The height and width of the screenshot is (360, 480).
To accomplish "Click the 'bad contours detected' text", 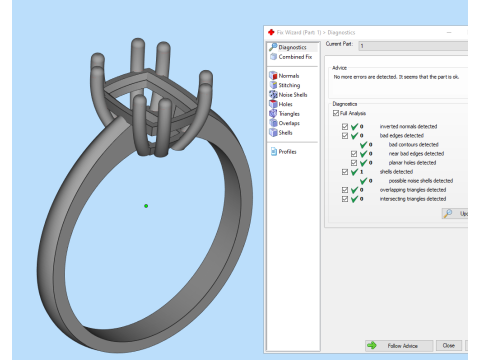I will pyautogui.click(x=413, y=145).
